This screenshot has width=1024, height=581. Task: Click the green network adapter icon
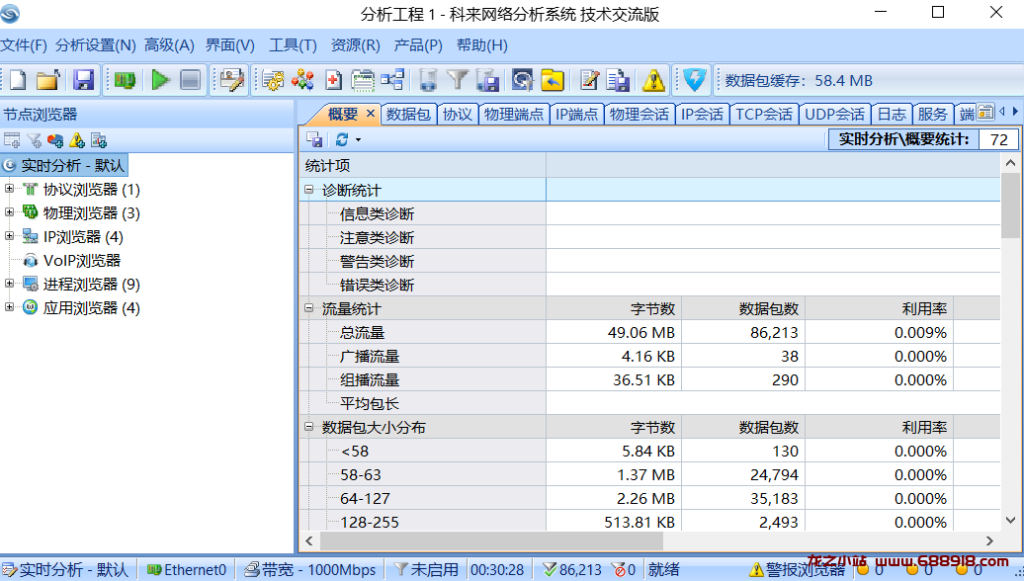click(125, 80)
